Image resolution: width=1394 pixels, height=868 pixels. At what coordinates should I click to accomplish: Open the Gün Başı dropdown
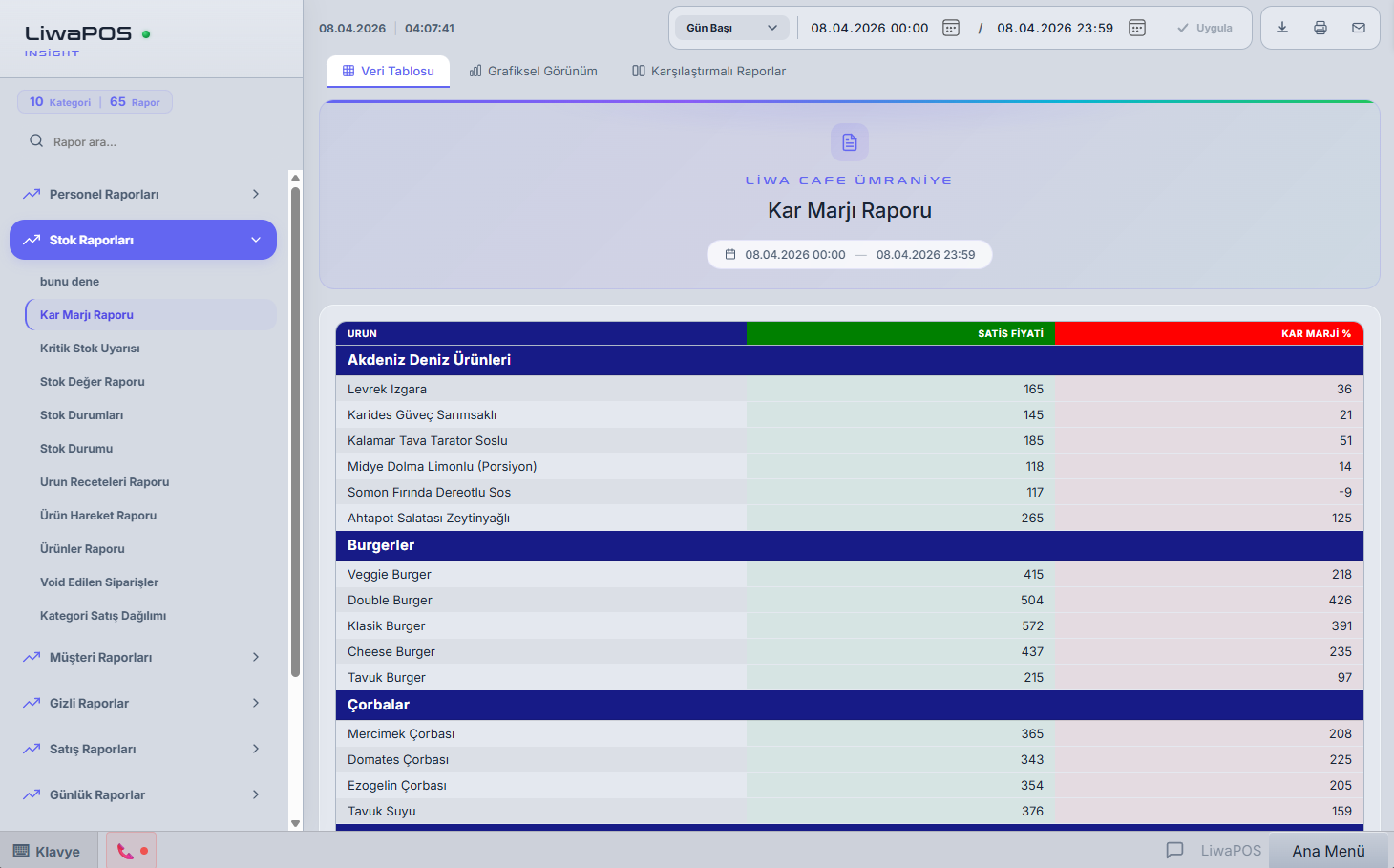tap(732, 28)
